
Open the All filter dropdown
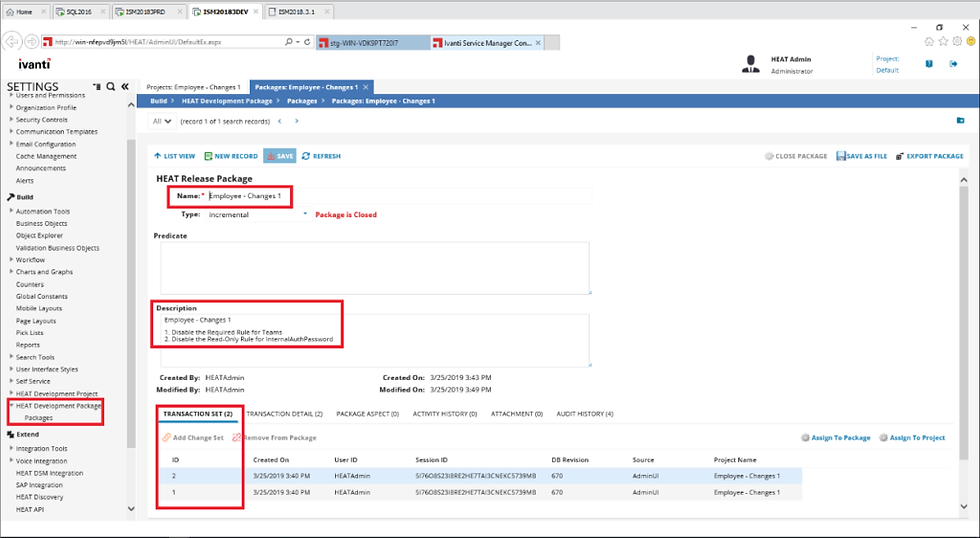162,121
